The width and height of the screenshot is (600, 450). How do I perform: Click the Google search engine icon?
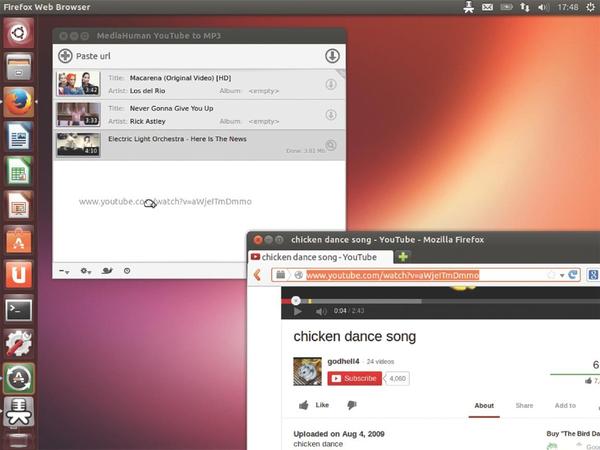[593, 275]
